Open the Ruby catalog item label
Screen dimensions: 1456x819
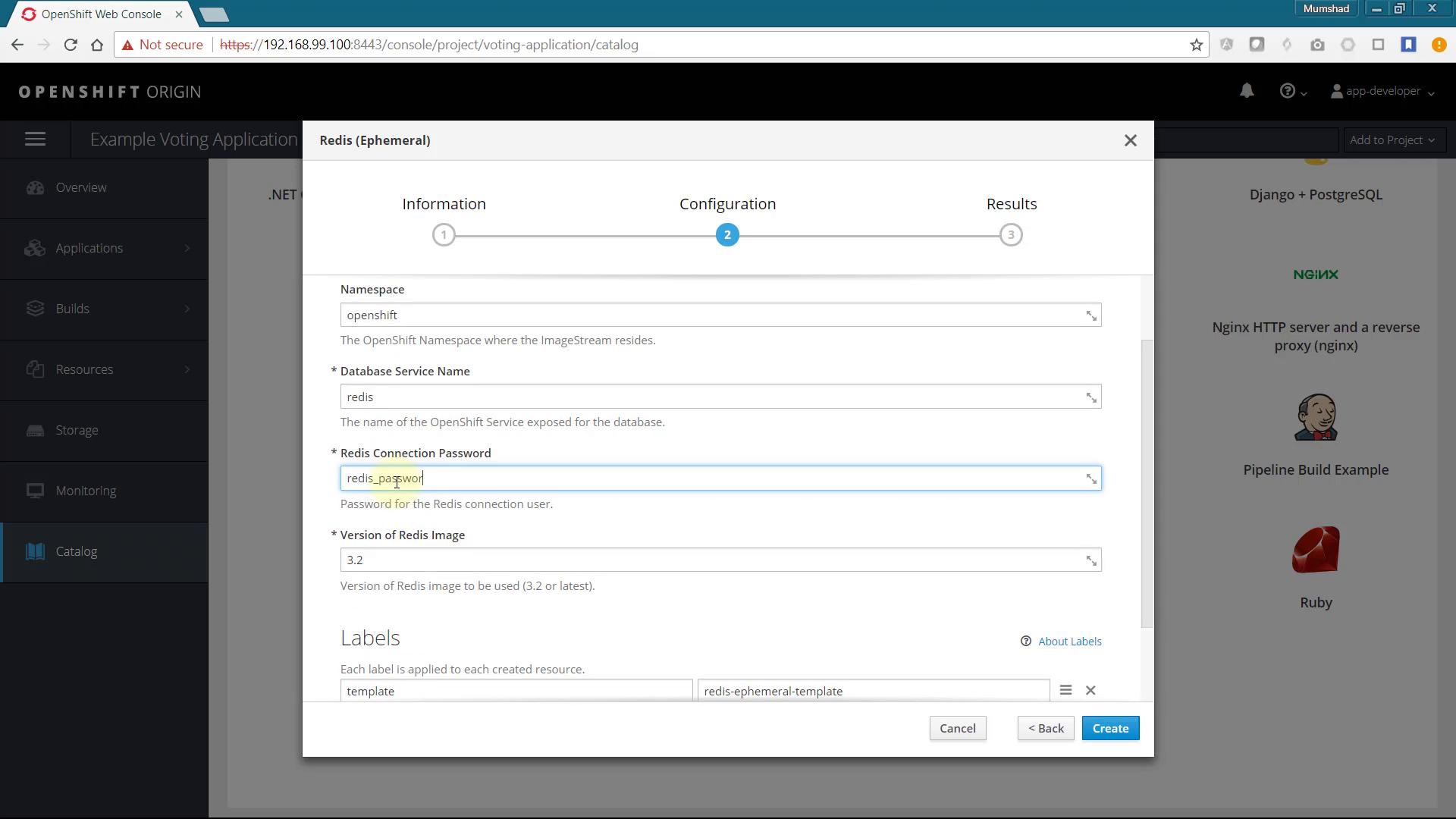coord(1316,603)
